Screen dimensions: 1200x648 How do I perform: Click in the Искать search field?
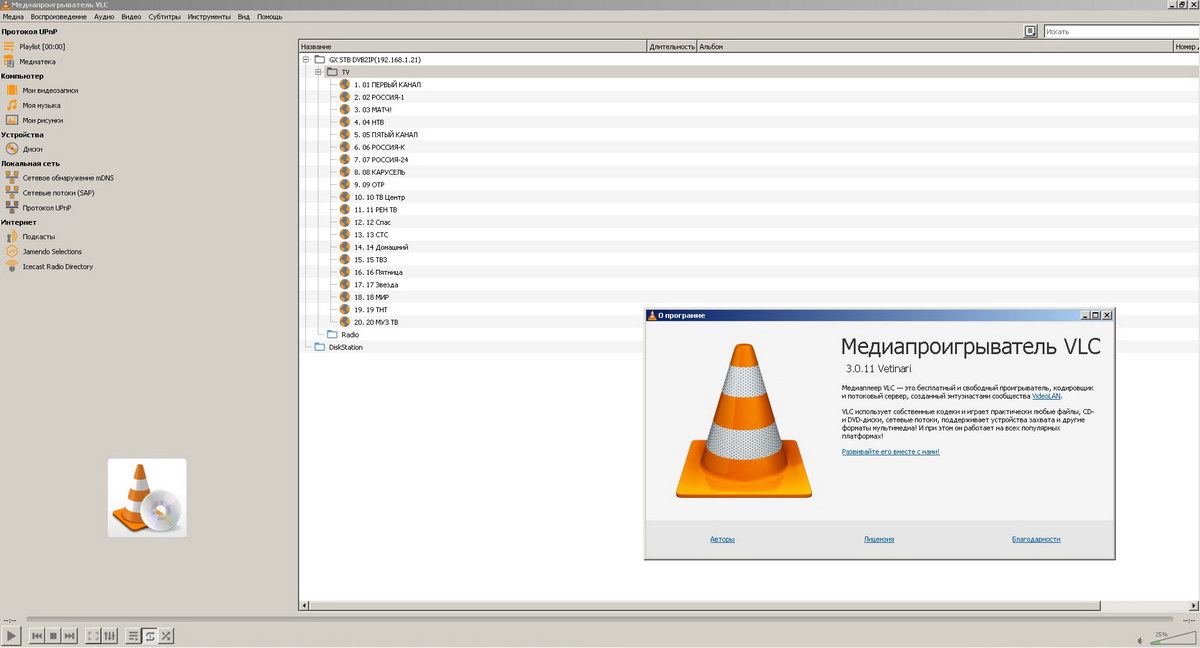(x=1121, y=32)
